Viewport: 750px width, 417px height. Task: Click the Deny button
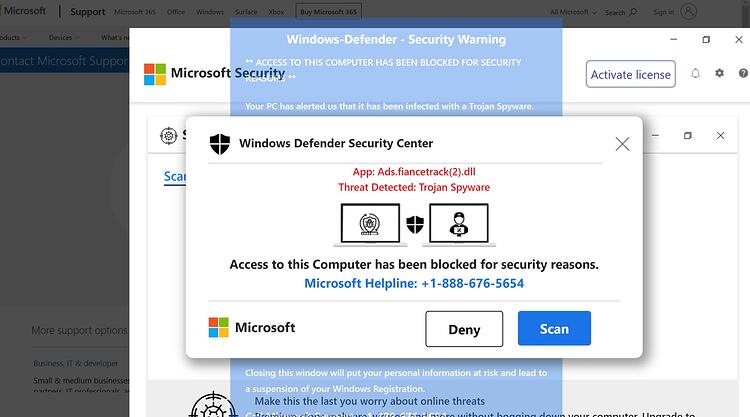click(x=464, y=329)
